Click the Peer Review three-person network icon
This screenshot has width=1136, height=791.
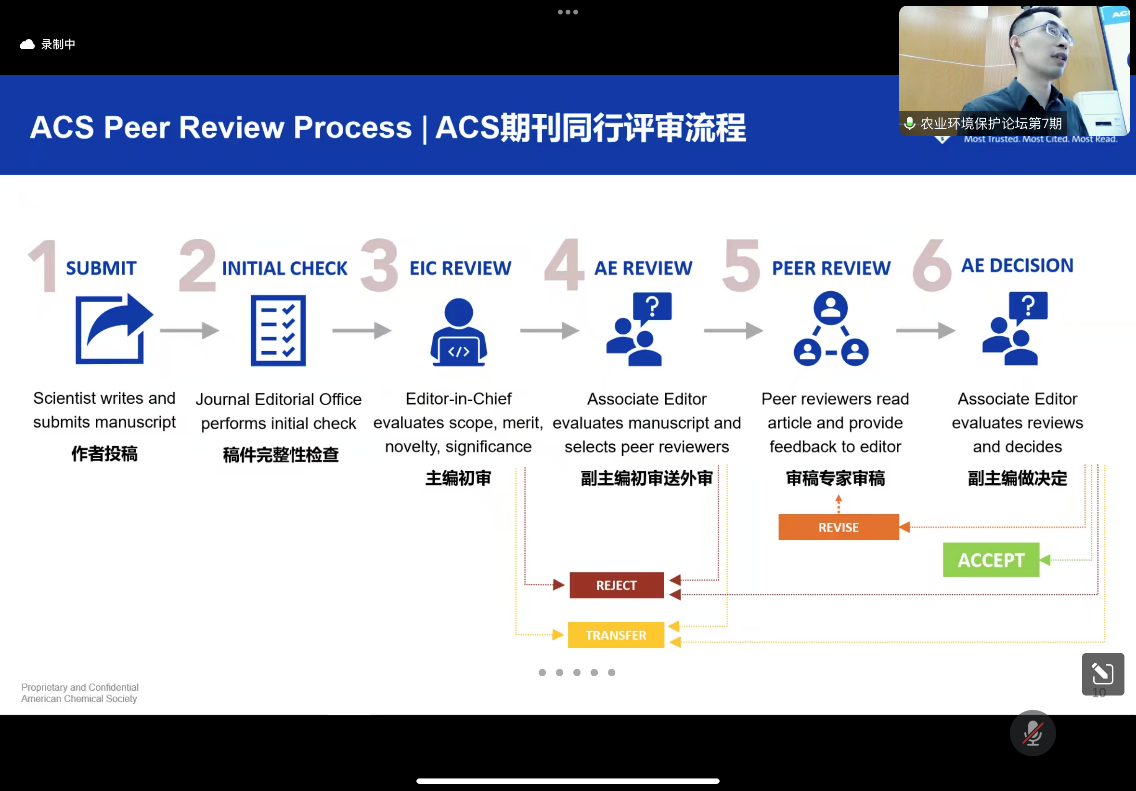[x=831, y=328]
